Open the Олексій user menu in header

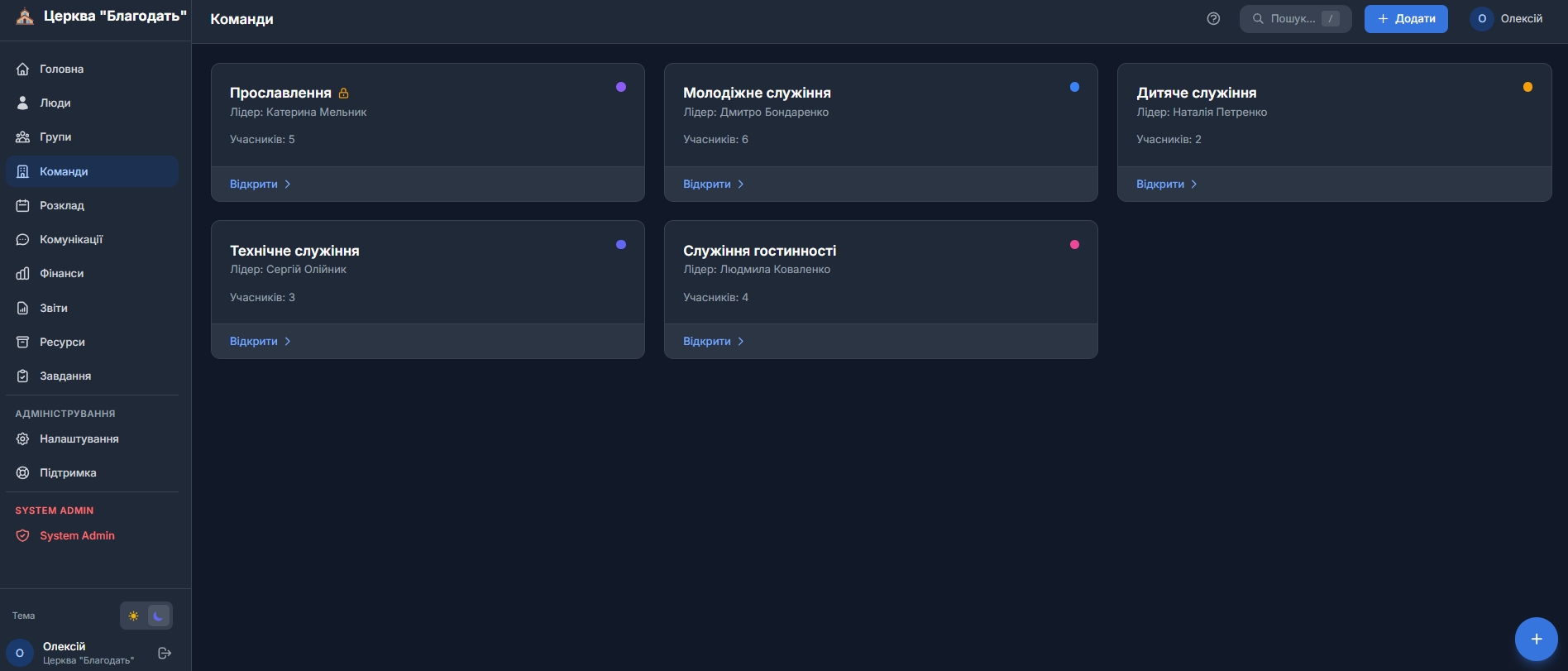click(x=1506, y=19)
